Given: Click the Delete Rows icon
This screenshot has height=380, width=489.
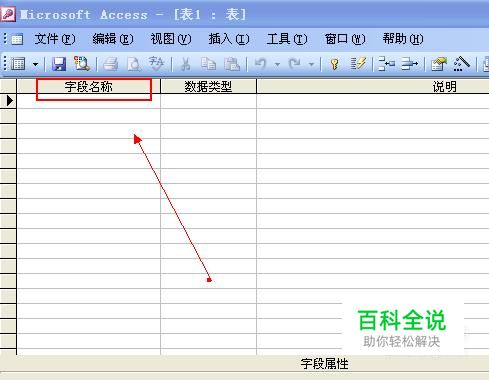Looking at the screenshot, I should coord(409,64).
